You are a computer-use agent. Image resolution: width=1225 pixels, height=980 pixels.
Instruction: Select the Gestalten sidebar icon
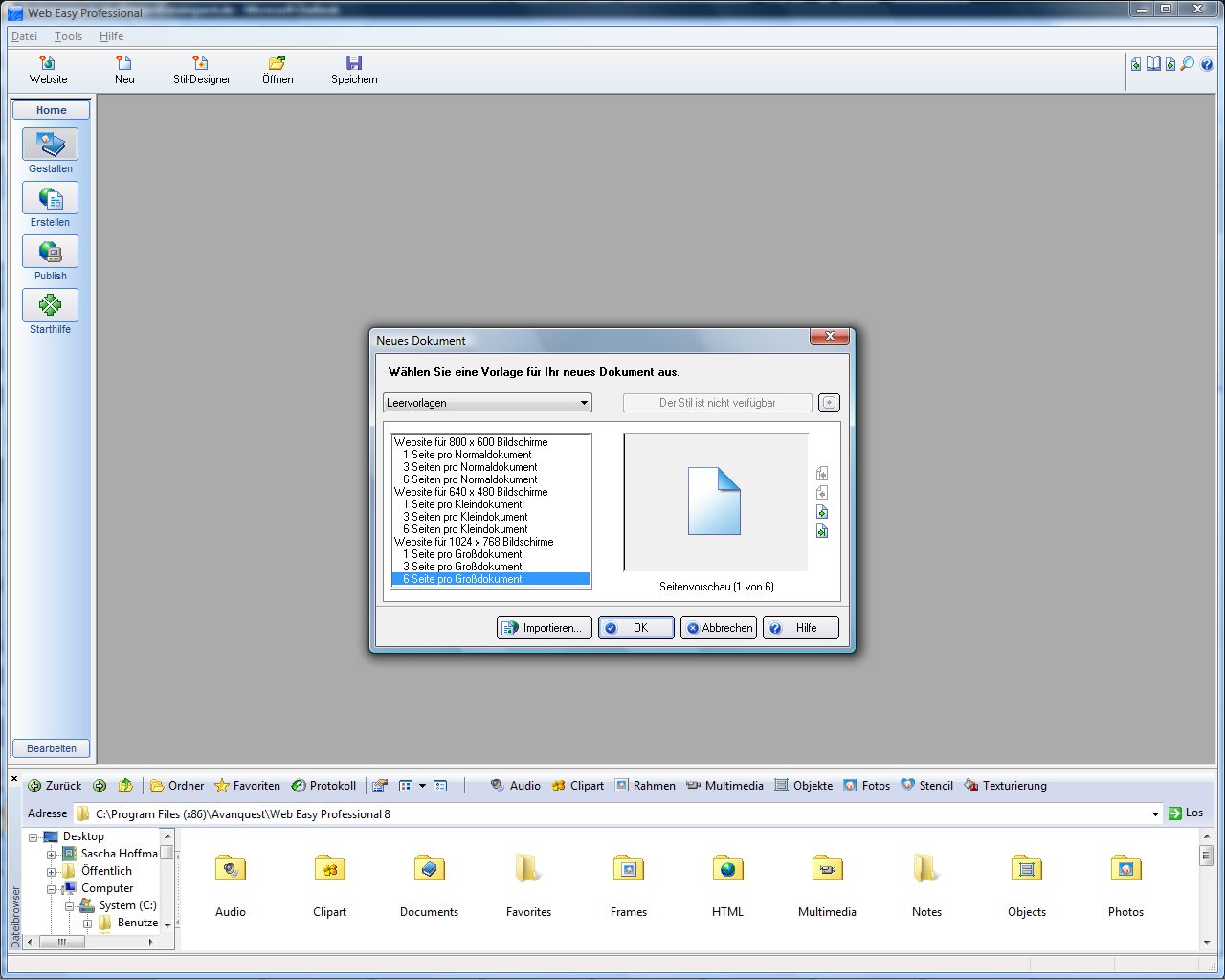pos(50,145)
